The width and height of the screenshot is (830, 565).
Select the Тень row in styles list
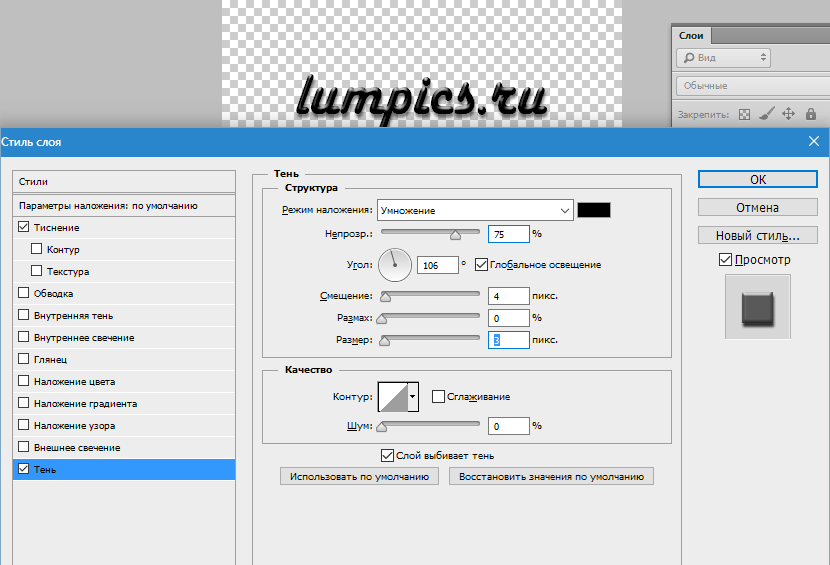click(124, 469)
